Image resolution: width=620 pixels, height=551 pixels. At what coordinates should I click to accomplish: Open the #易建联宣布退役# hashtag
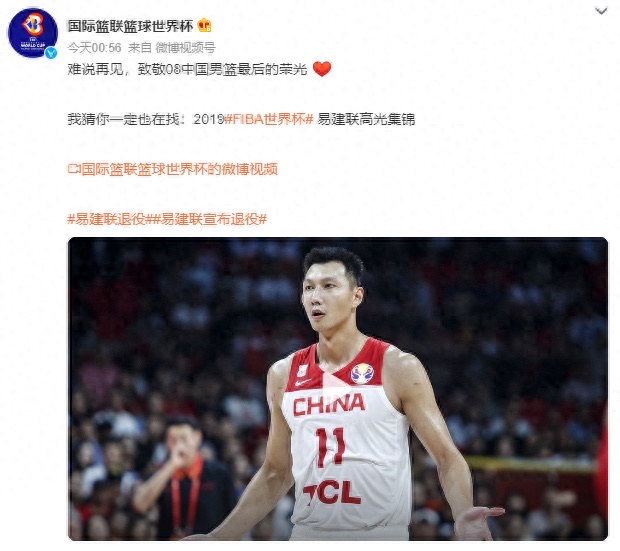(x=207, y=219)
